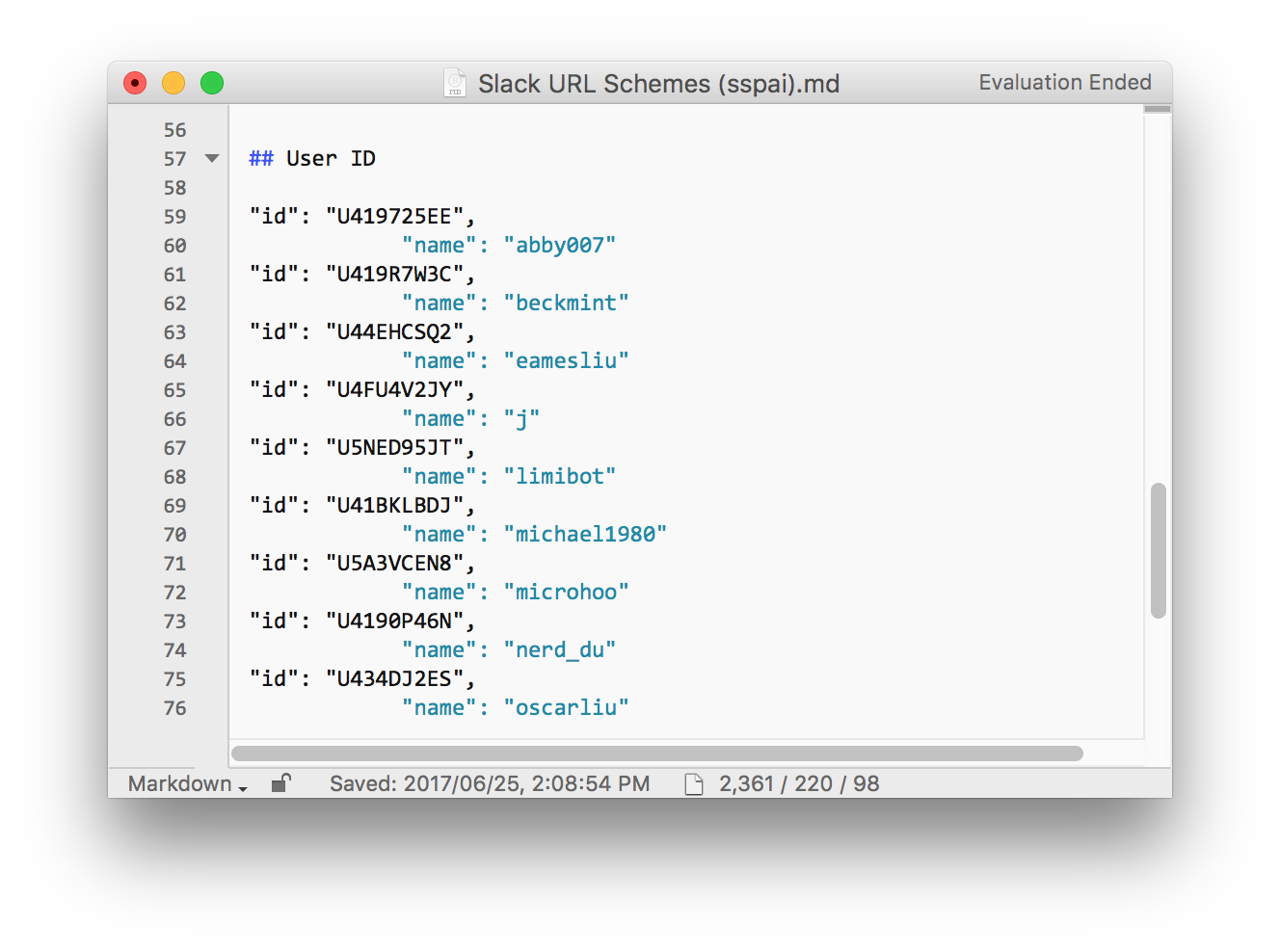Click the file proxy icon in title bar
This screenshot has height=952, width=1280.
click(455, 84)
